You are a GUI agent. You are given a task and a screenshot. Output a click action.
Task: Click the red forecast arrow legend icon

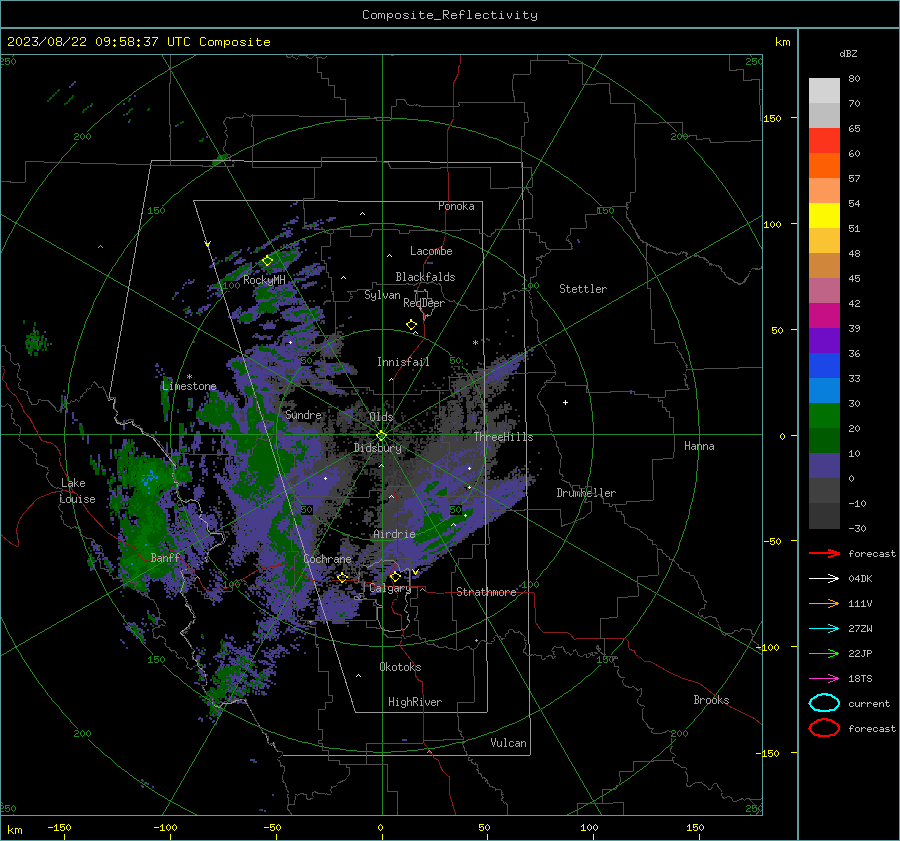tap(824, 553)
